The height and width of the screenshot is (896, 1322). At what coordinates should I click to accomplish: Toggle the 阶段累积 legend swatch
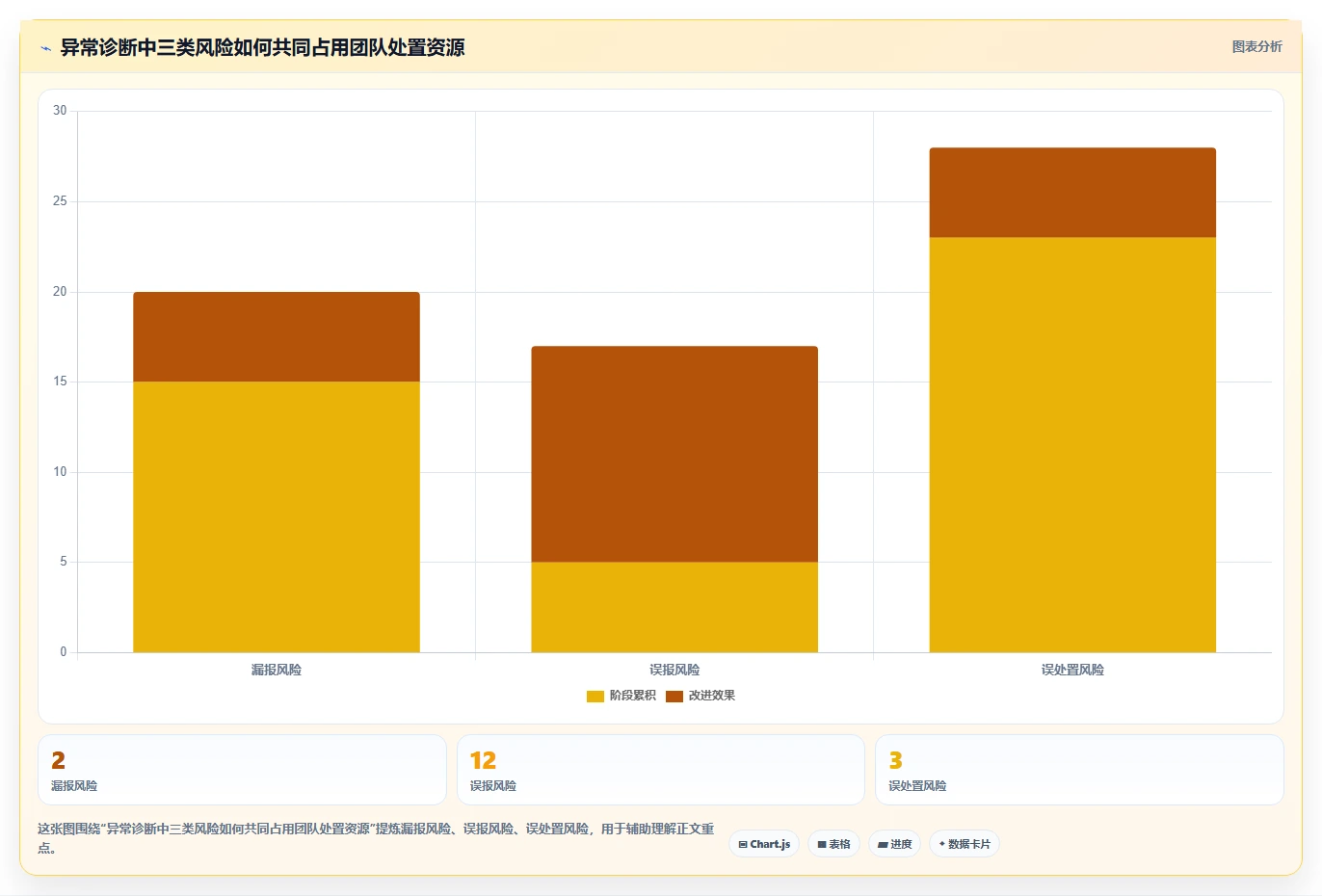595,696
